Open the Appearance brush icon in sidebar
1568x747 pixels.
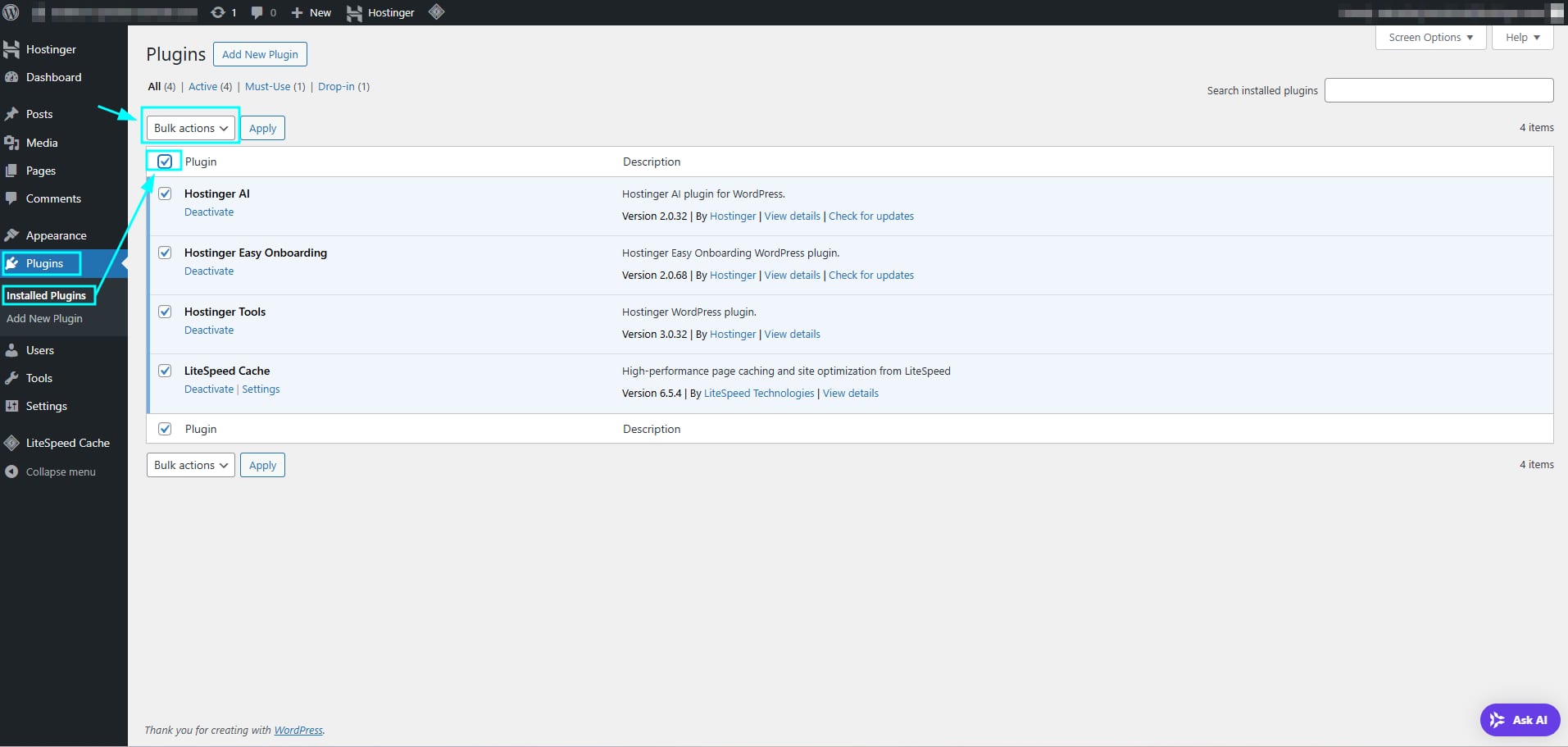(x=11, y=235)
